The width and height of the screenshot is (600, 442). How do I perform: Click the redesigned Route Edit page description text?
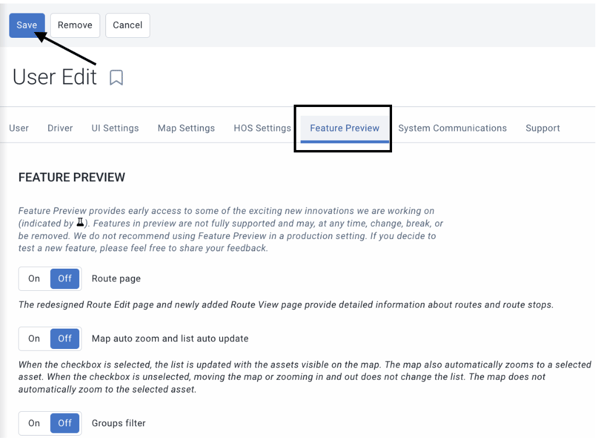pyautogui.click(x=286, y=305)
